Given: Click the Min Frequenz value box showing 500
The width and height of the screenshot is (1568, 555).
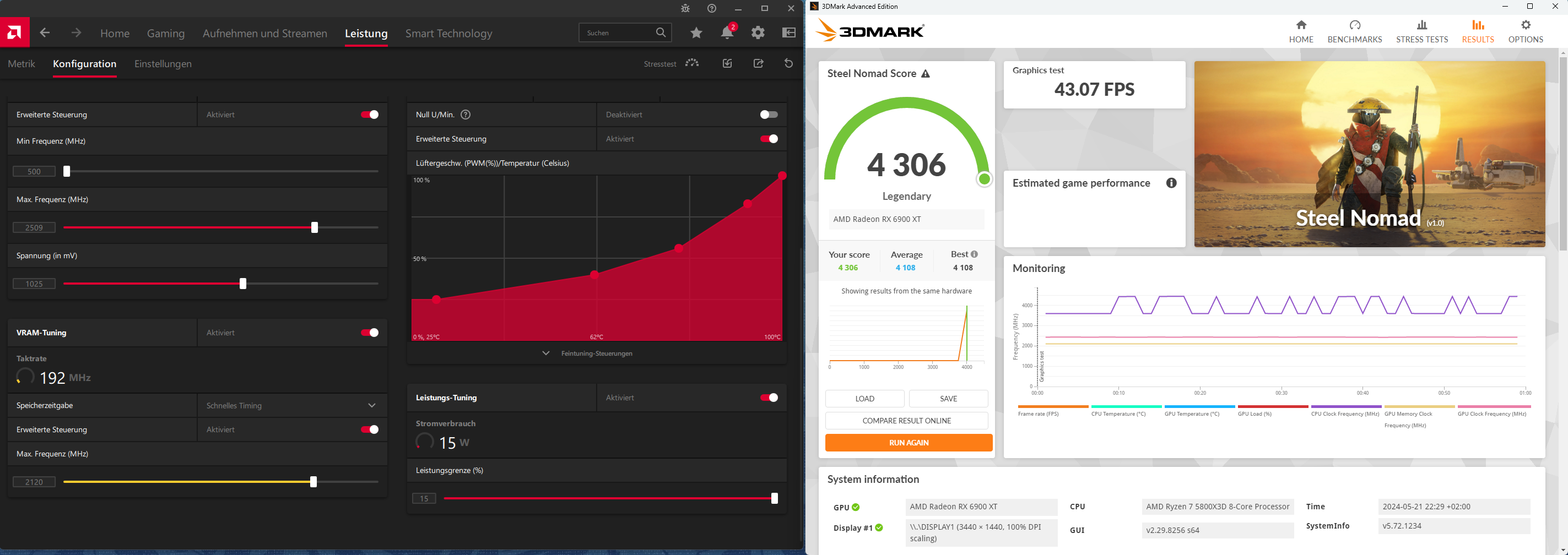Looking at the screenshot, I should point(34,172).
